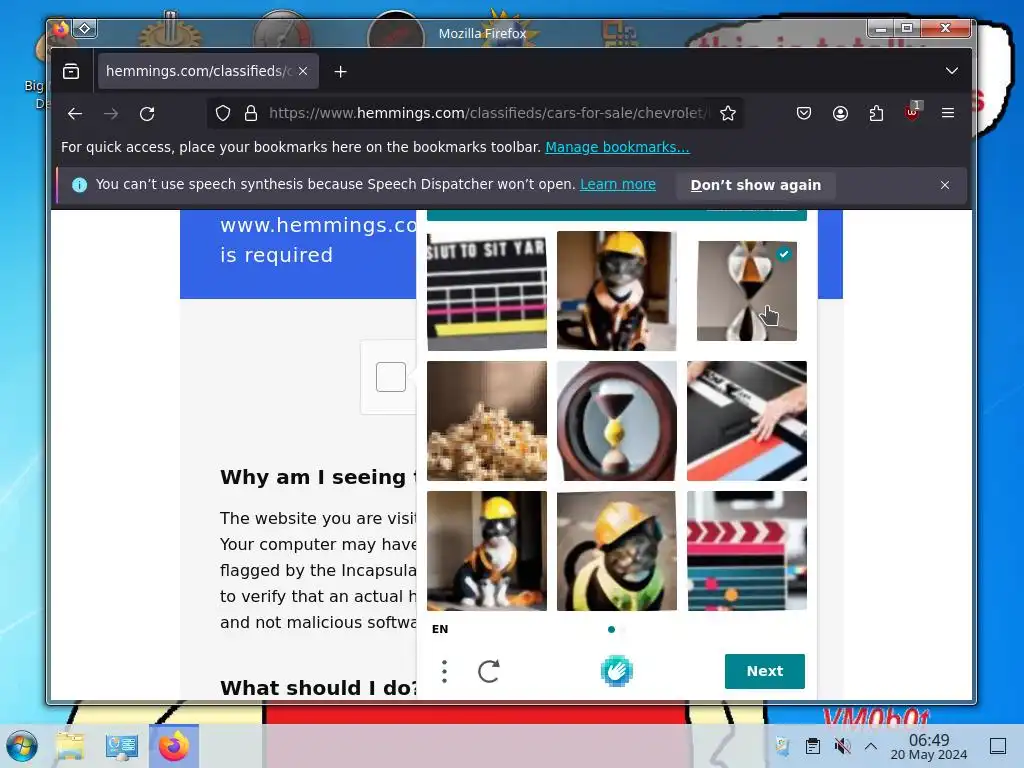Image resolution: width=1024 pixels, height=768 pixels.
Task: Bookmark this page with the star icon
Action: coord(728,114)
